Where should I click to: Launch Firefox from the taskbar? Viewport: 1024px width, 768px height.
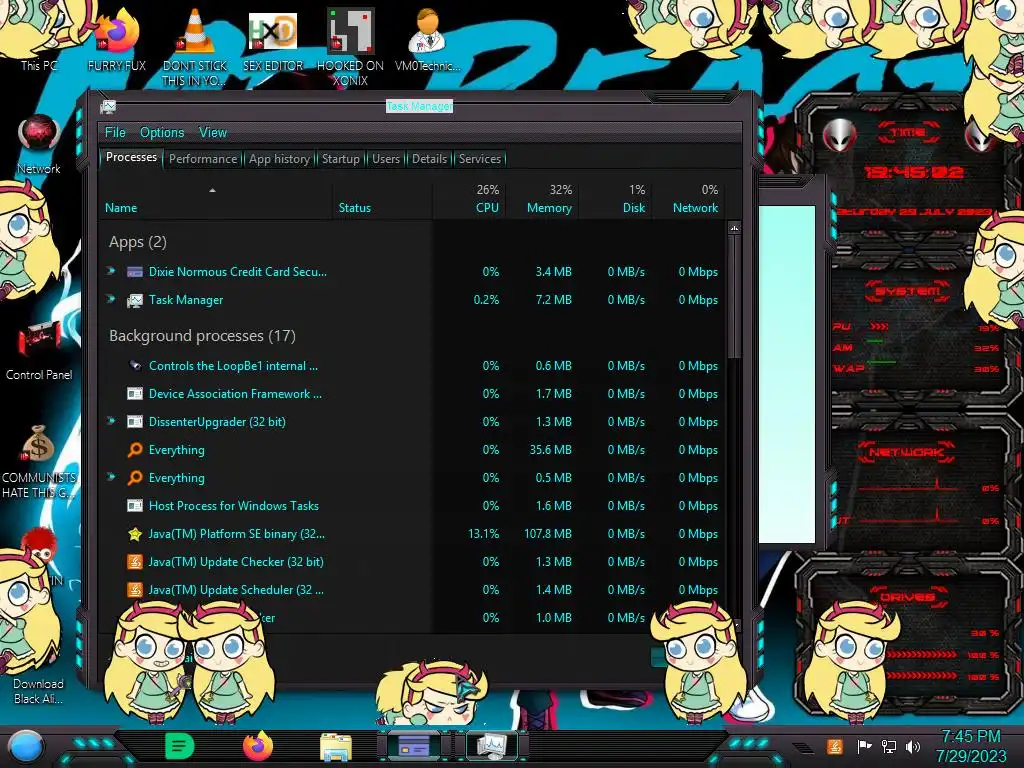coord(257,746)
